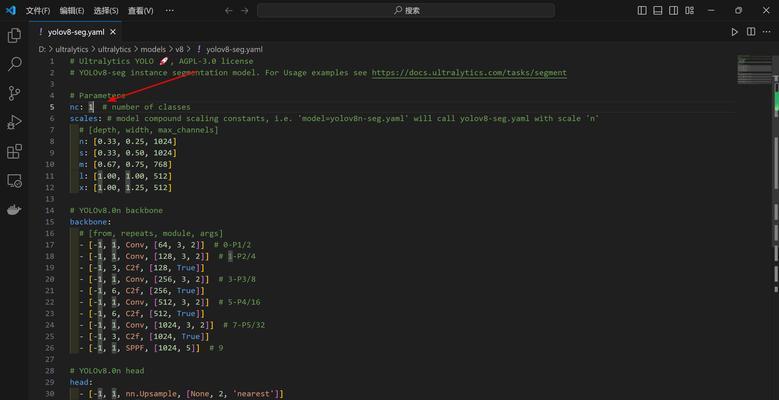Open the 文件(F) menu
Viewport: 779px width, 400px height.
(x=38, y=10)
